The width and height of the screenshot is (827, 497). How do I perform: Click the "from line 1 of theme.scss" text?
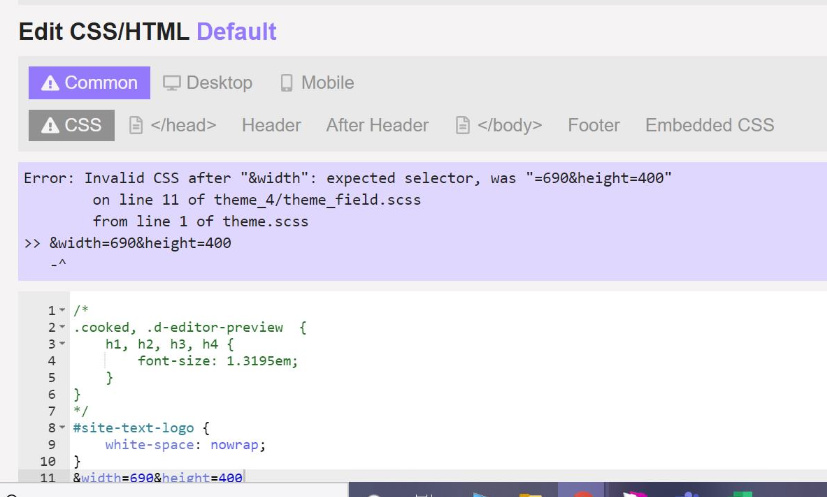coord(200,221)
